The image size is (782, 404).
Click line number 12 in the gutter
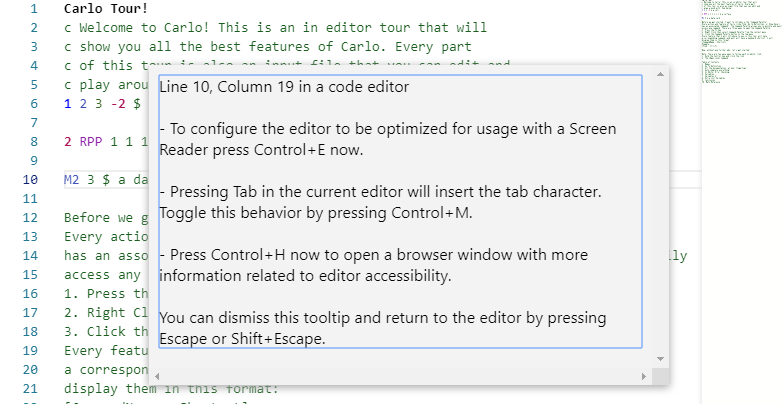(x=30, y=218)
